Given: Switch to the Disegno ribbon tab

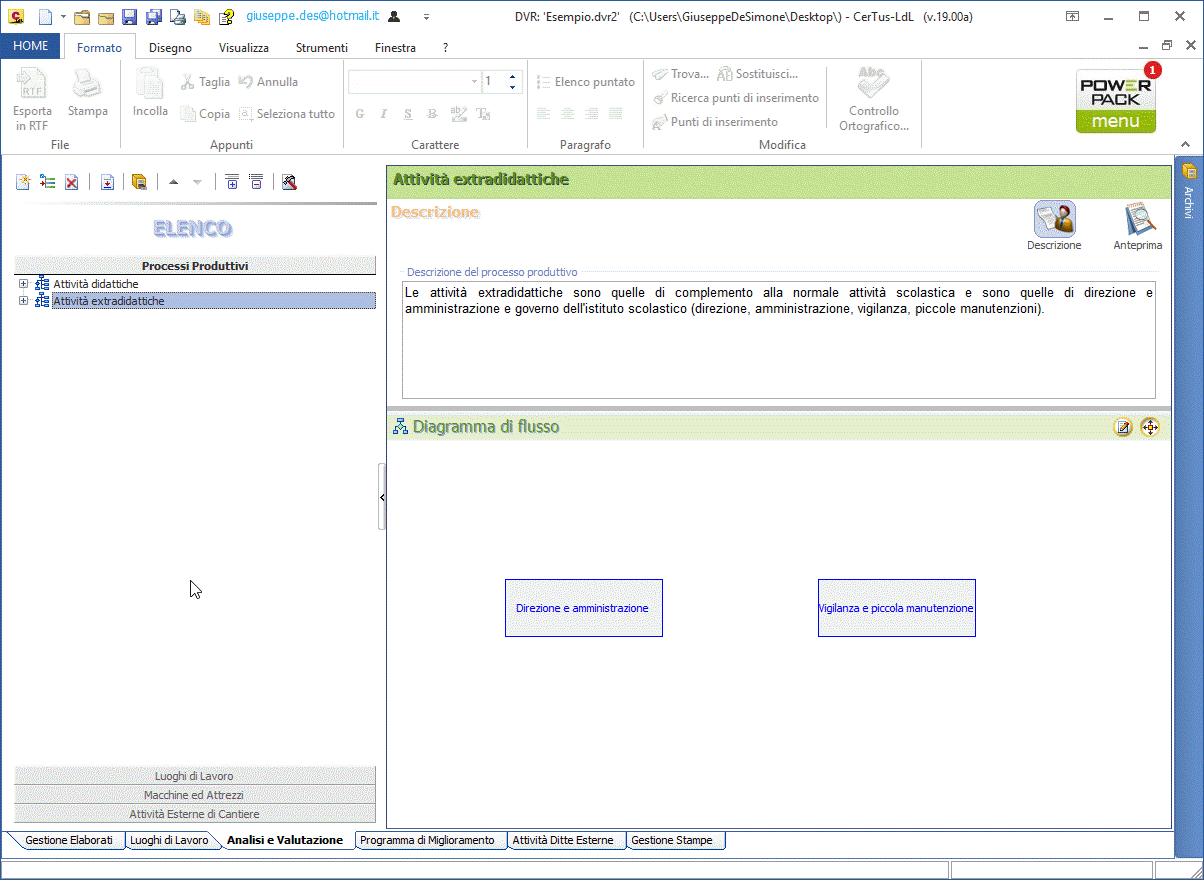Looking at the screenshot, I should pyautogui.click(x=170, y=48).
